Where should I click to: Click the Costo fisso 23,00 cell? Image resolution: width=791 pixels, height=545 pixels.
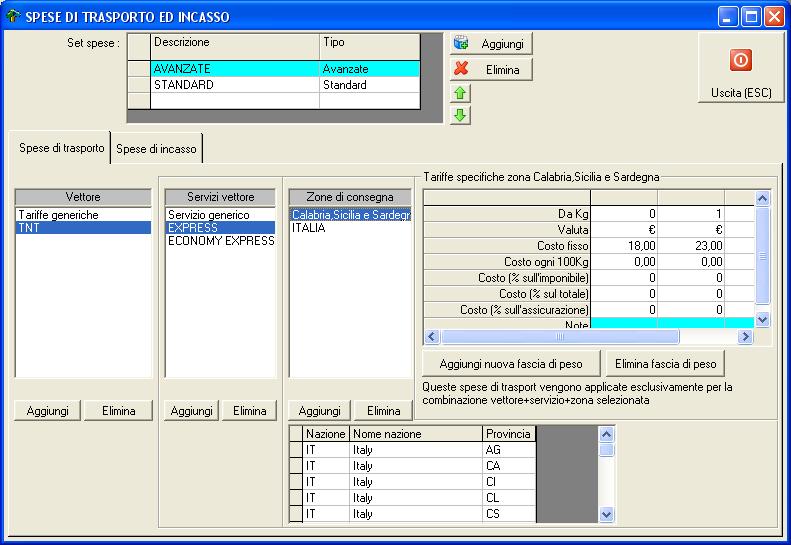pos(691,246)
